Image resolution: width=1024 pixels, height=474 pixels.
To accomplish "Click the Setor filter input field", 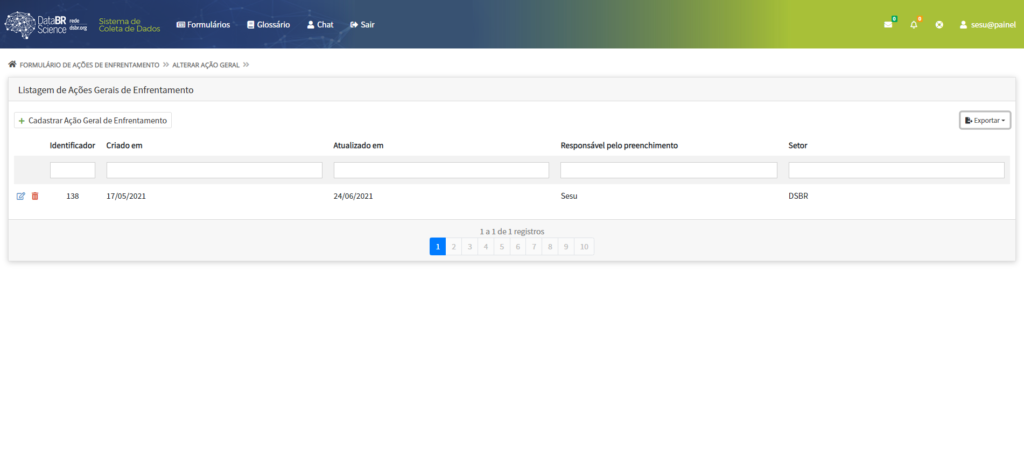I will click(896, 170).
